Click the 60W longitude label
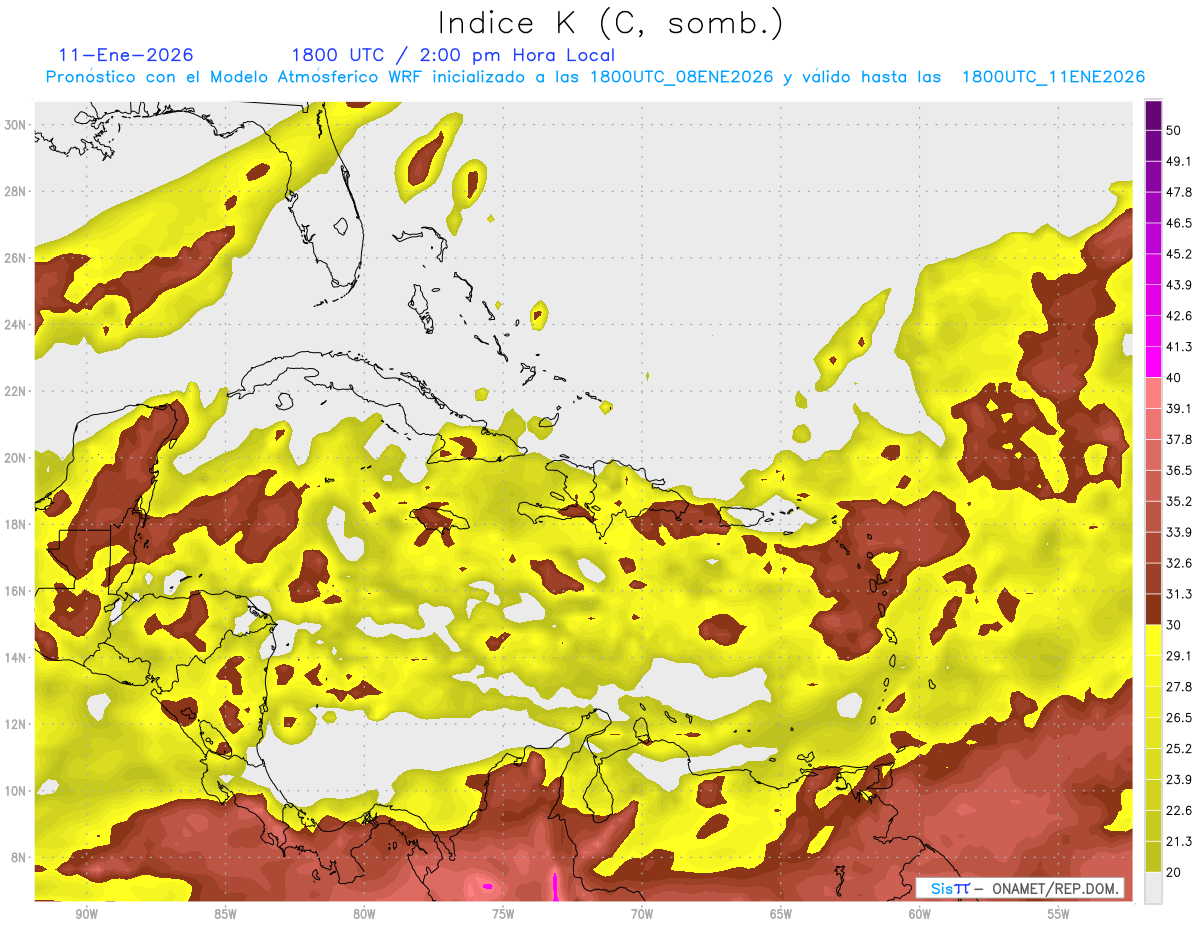Screen dimensions: 1200x927 coord(920,914)
